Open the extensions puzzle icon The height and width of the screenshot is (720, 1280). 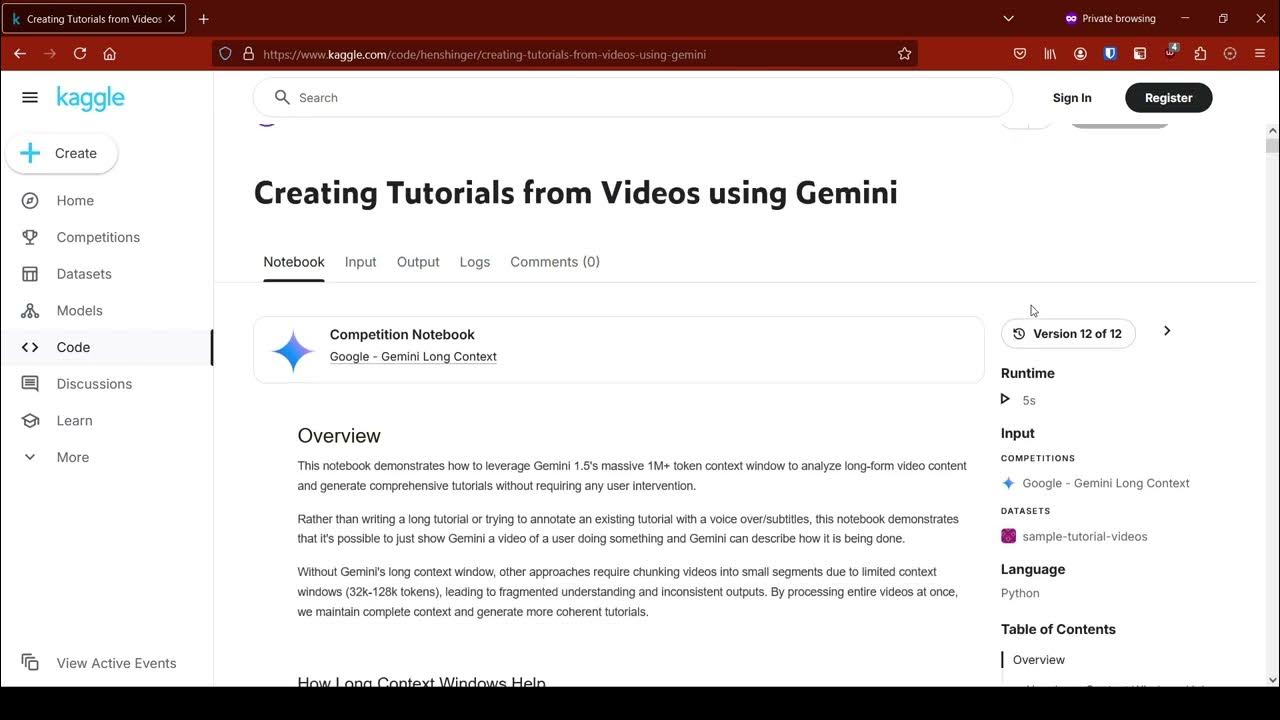click(x=1200, y=54)
